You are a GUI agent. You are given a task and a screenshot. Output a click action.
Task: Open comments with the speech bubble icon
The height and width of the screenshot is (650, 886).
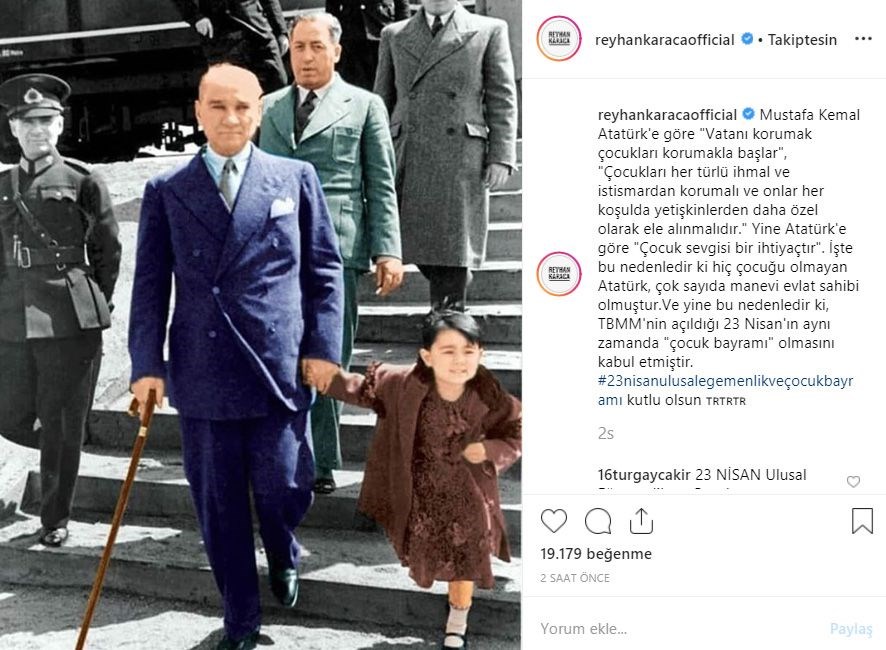[x=598, y=521]
